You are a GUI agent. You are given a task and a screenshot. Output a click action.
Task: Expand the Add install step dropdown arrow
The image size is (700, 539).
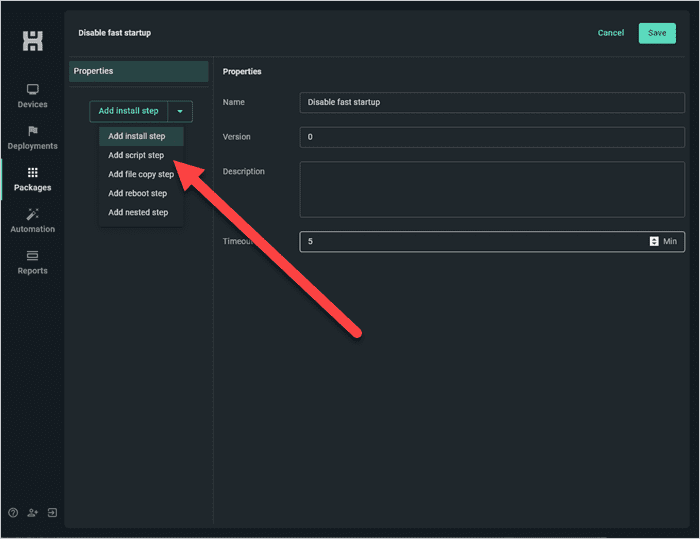(x=180, y=111)
